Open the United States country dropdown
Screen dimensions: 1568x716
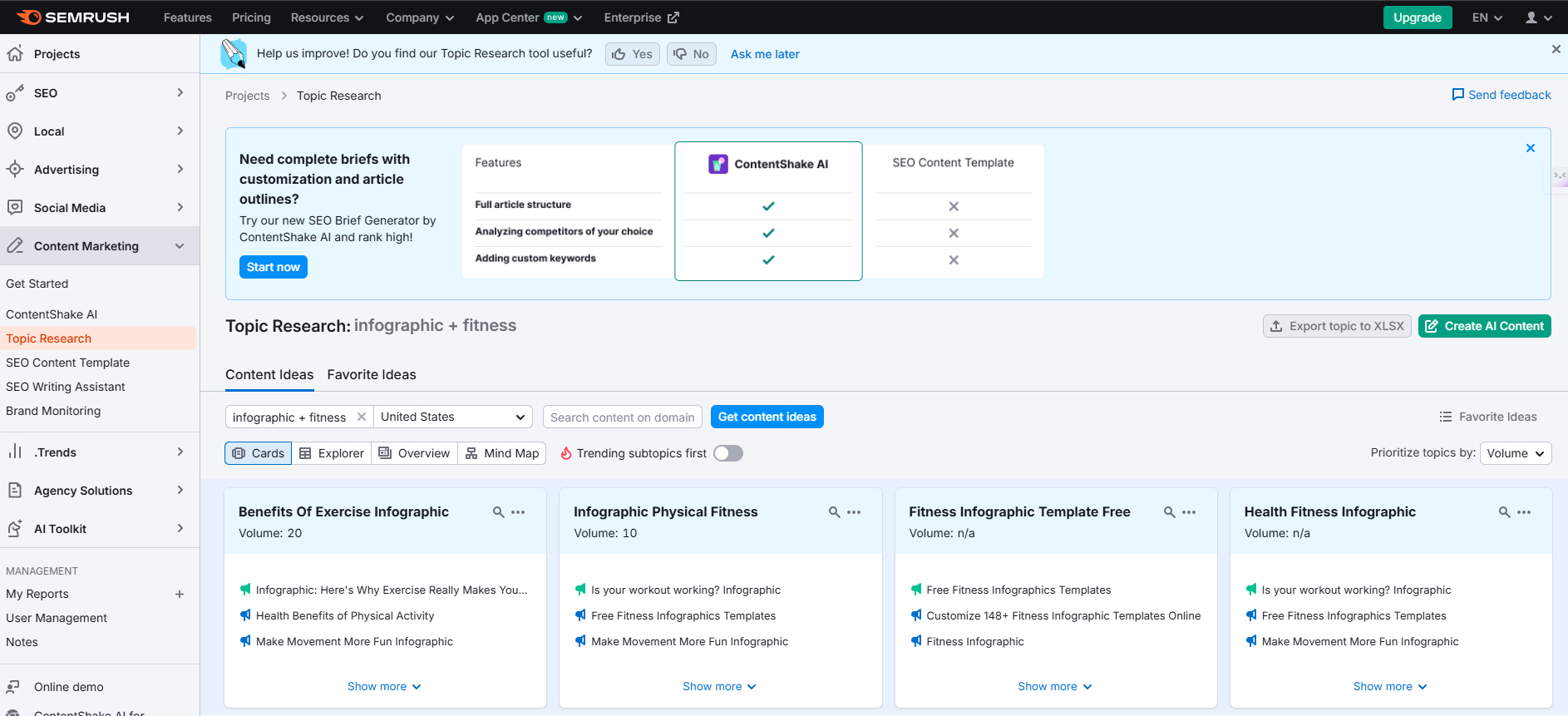(x=453, y=417)
